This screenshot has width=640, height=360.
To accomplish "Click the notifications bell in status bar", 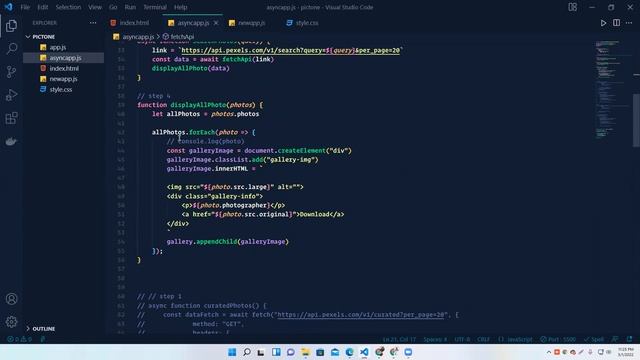I will coord(629,339).
